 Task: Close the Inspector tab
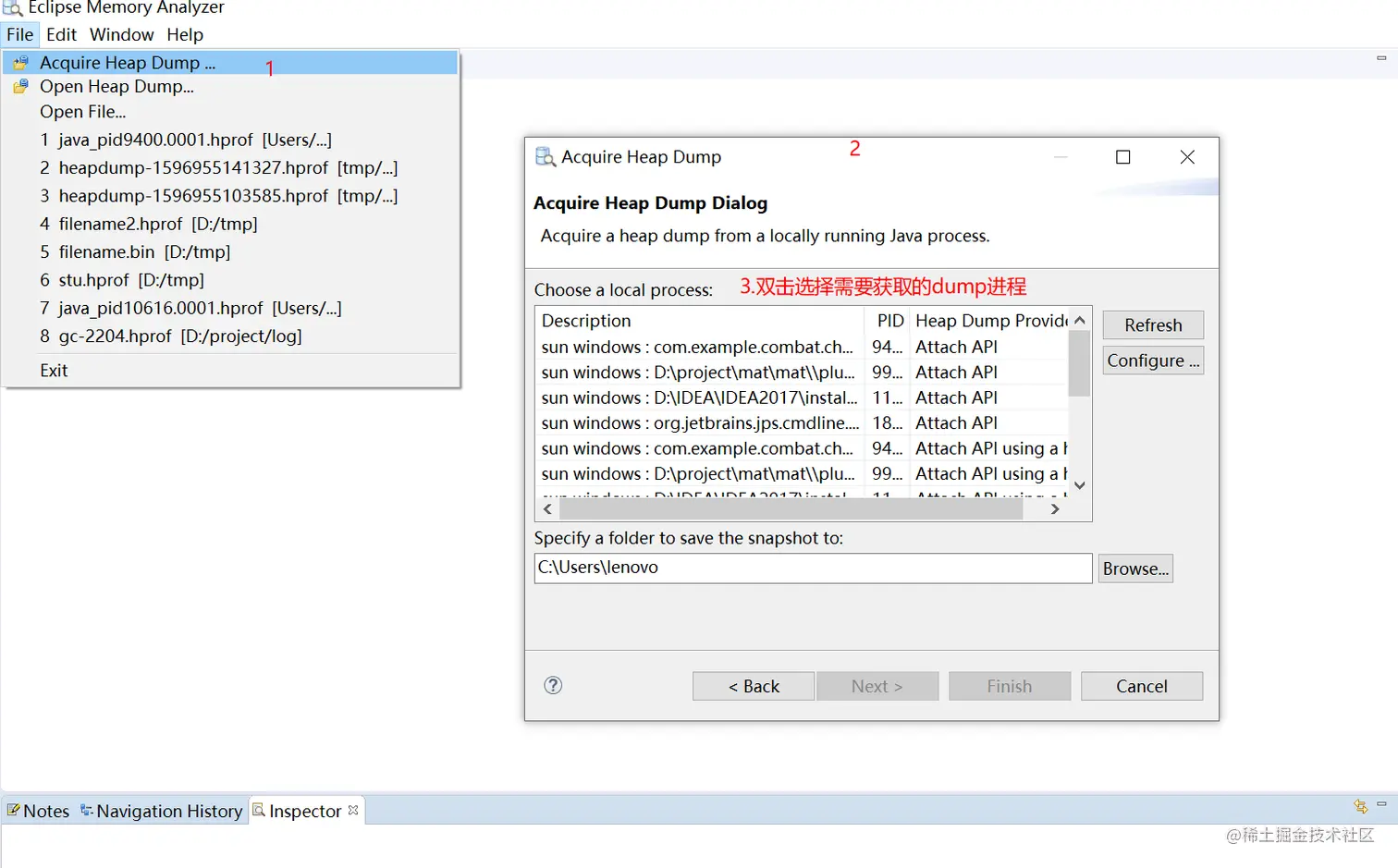(353, 810)
